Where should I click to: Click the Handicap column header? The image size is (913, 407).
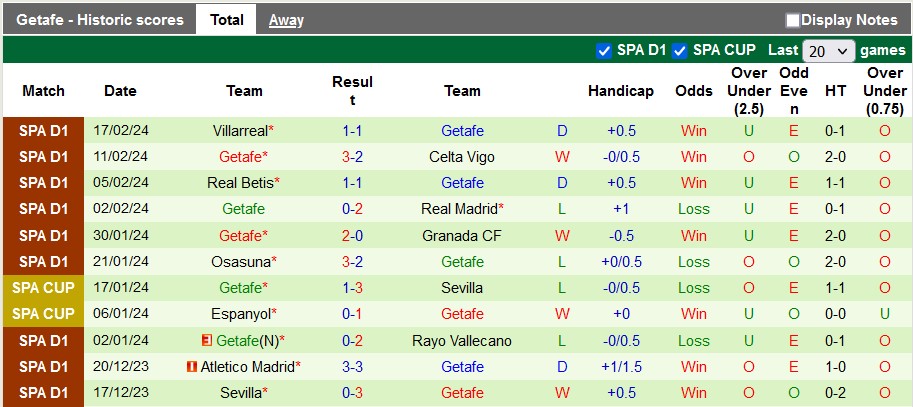pyautogui.click(x=621, y=91)
